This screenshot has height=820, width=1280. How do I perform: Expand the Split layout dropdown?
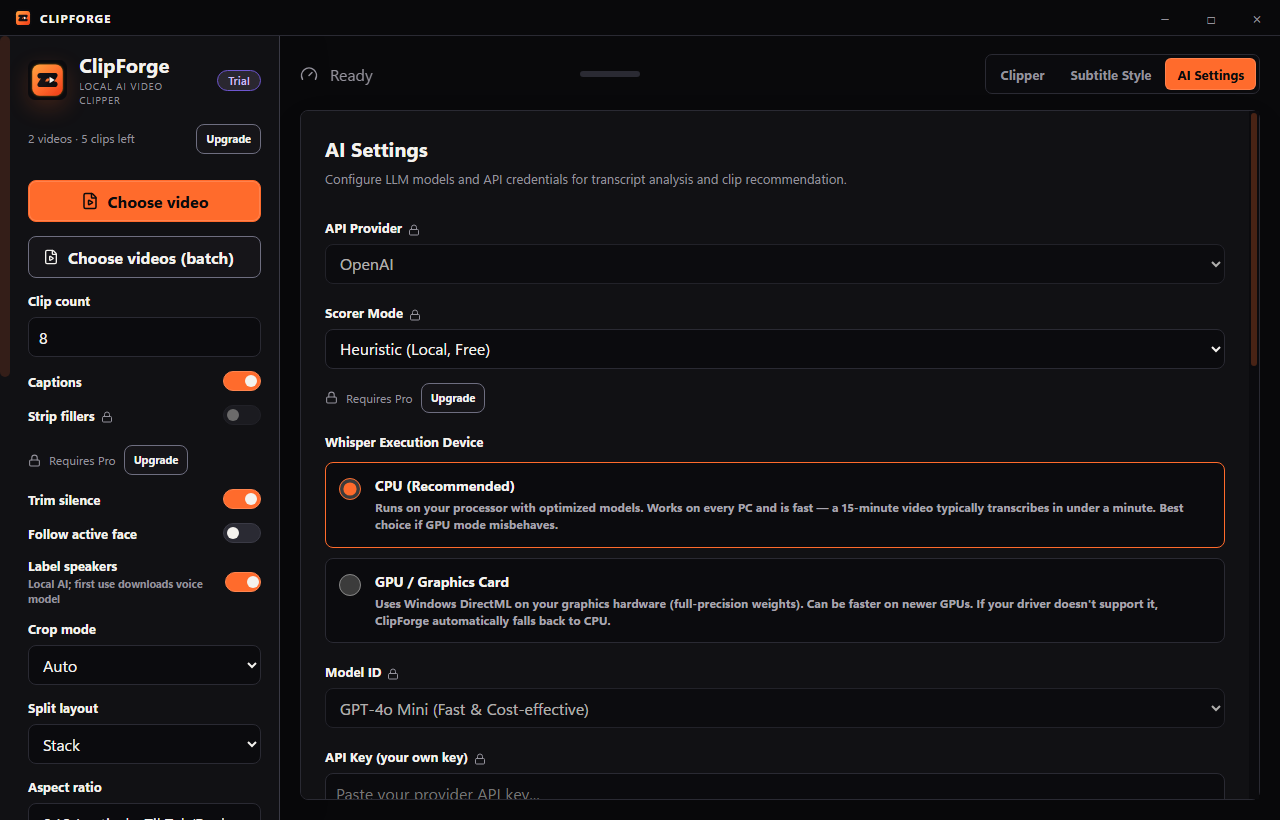(x=144, y=744)
